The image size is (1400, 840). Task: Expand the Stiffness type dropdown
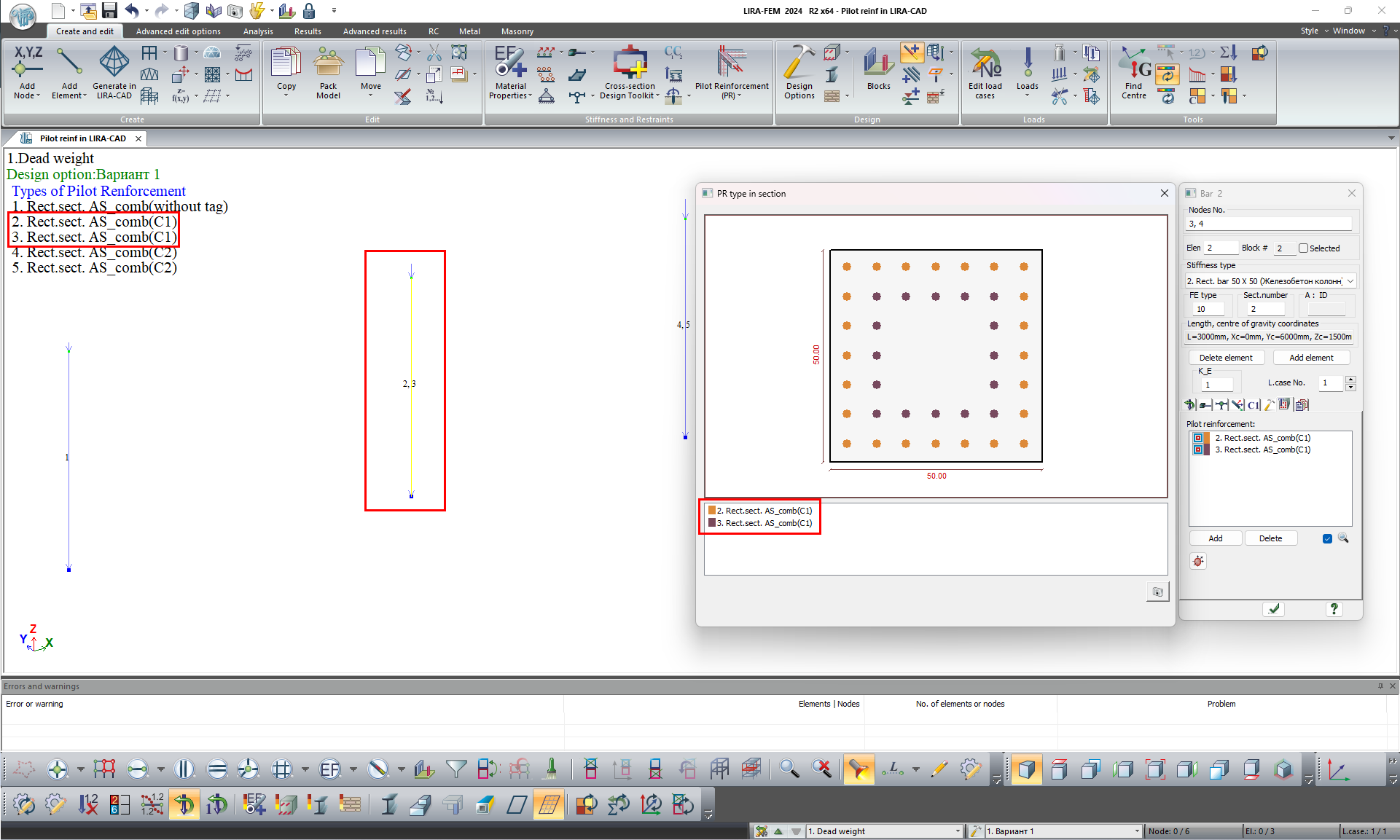pos(1350,281)
